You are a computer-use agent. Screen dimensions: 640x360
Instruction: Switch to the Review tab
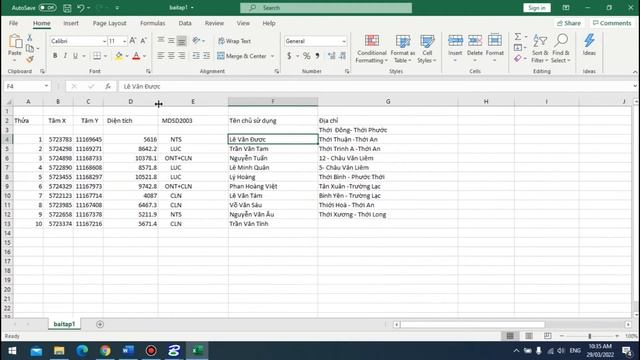tap(214, 23)
